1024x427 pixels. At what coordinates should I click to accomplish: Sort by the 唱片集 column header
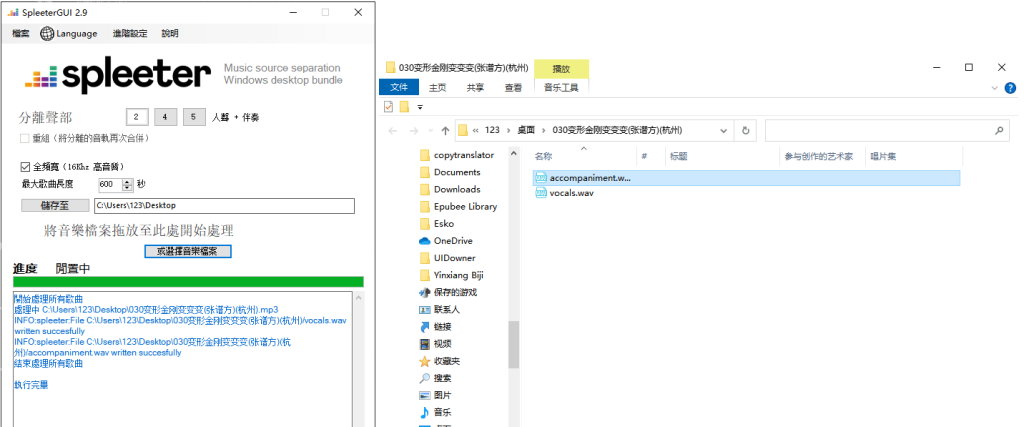[883, 157]
